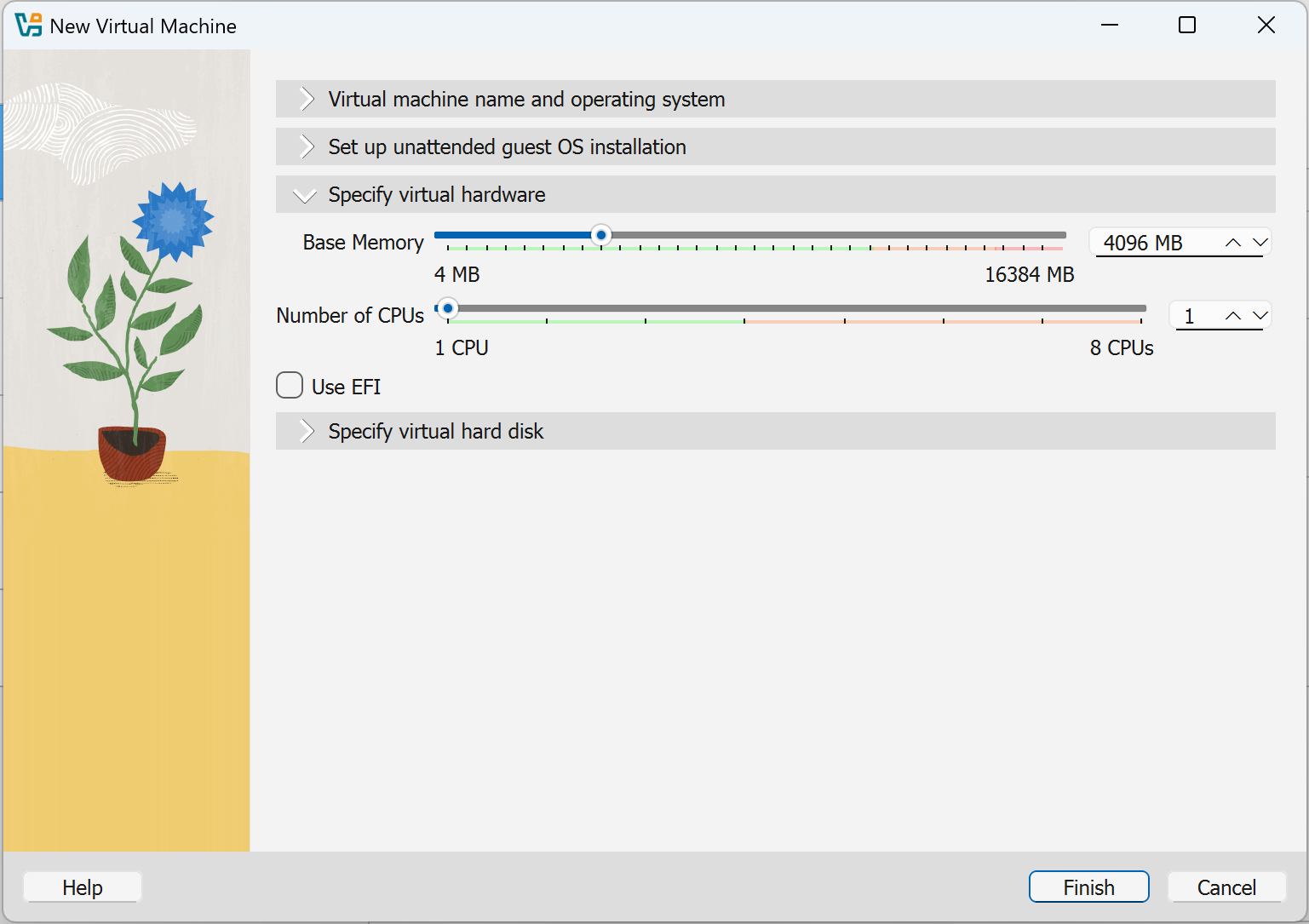Click the Number of CPUs label
This screenshot has height=924, width=1309.
(350, 316)
